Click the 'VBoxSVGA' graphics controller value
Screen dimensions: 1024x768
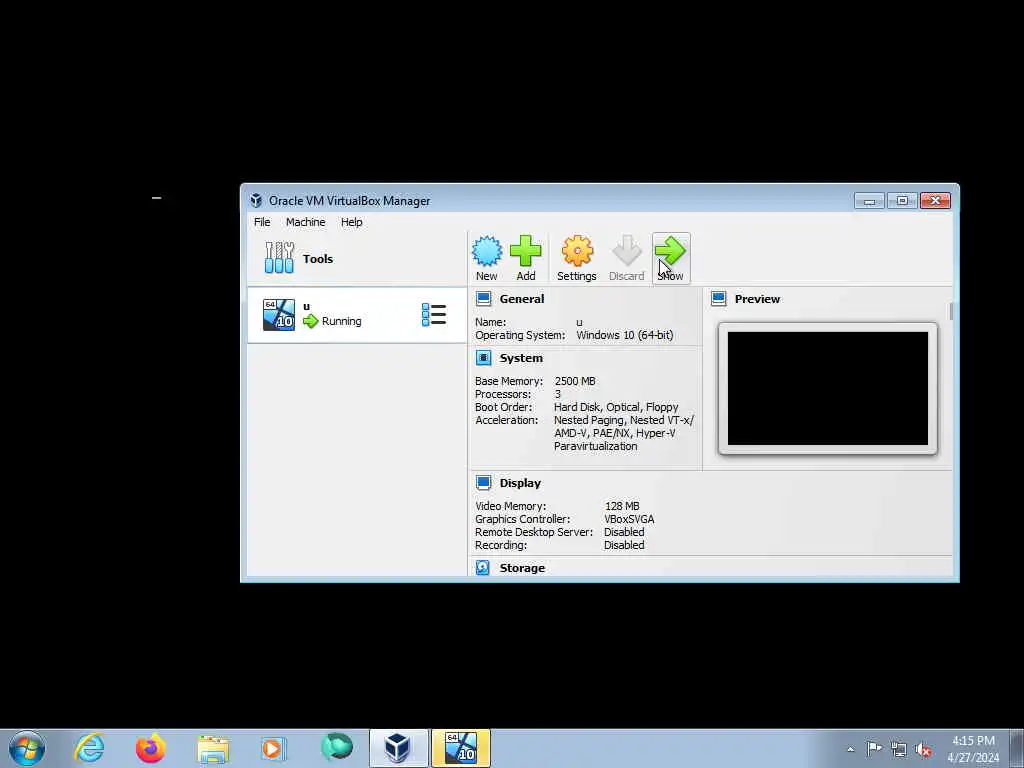(x=629, y=519)
